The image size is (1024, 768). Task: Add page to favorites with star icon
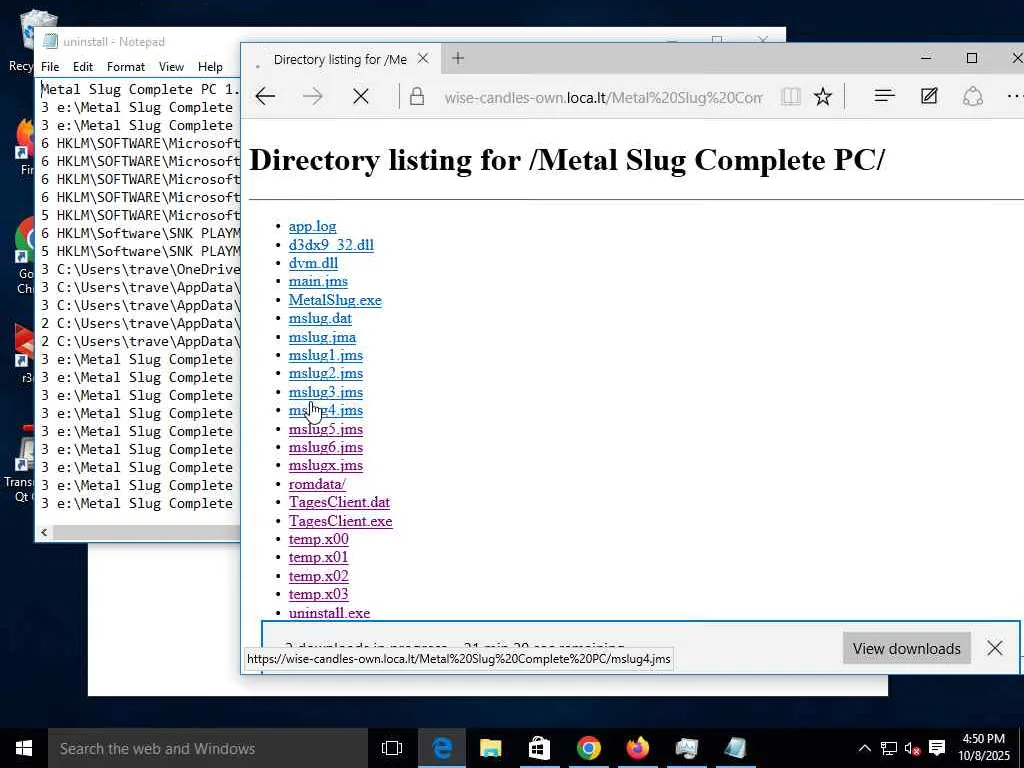823,97
